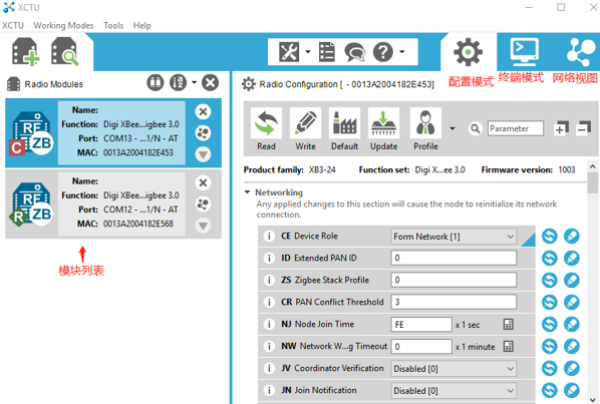Write ZS Zigbee Stack Profile value

pyautogui.click(x=572, y=280)
